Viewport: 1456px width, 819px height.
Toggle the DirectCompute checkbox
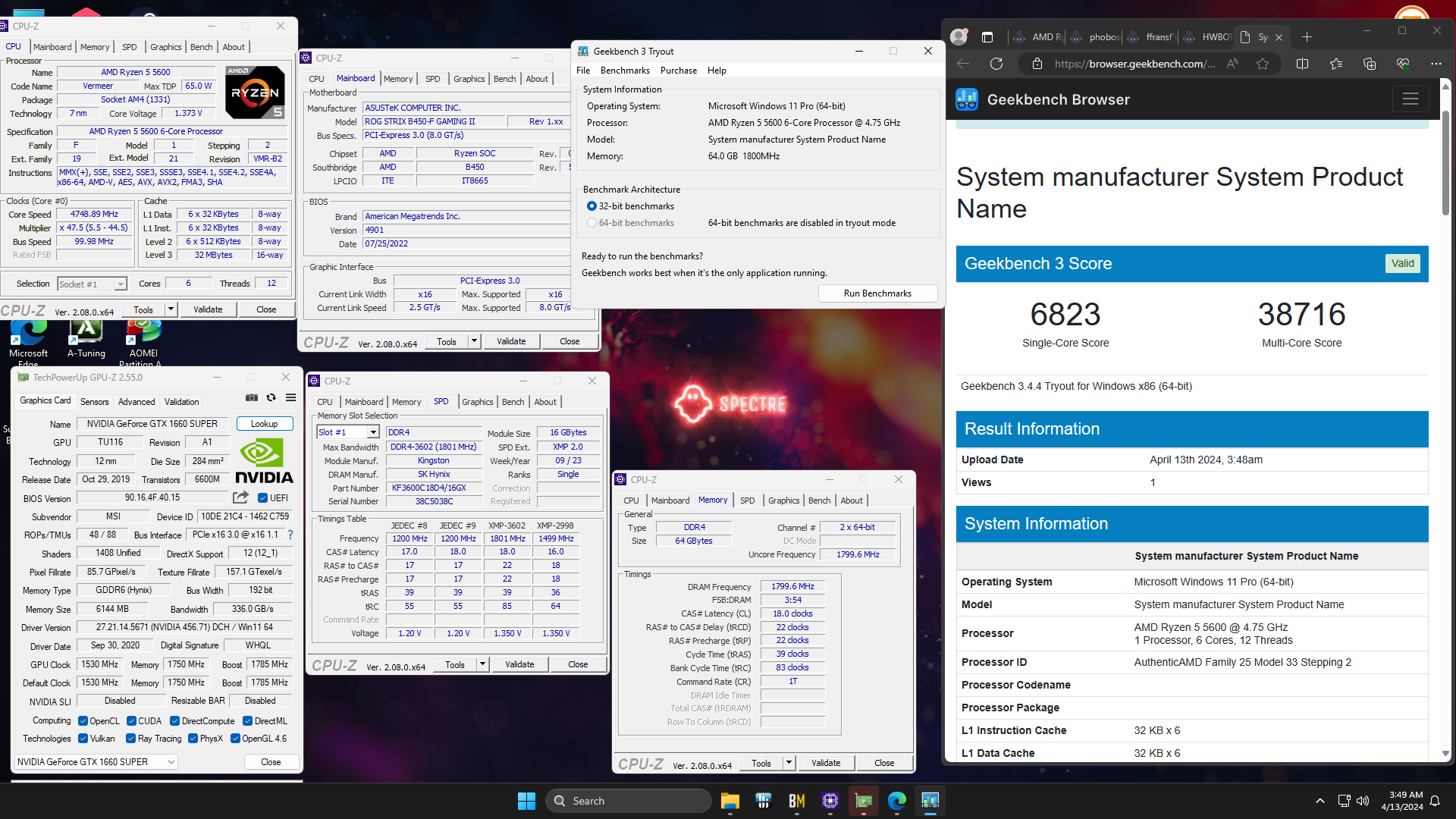174,721
